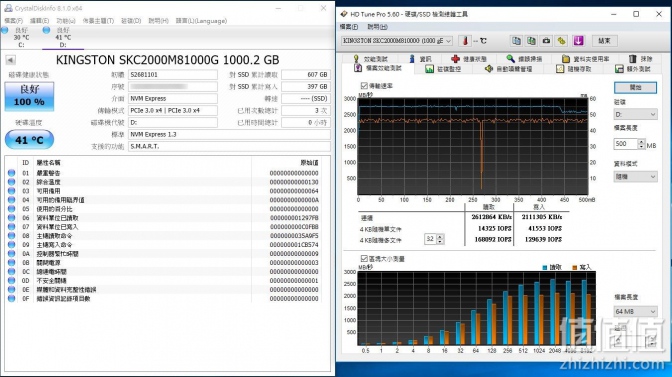Click the queue depth 32 spinner arrows
Viewport: 672px width, 377px height.
coord(440,239)
